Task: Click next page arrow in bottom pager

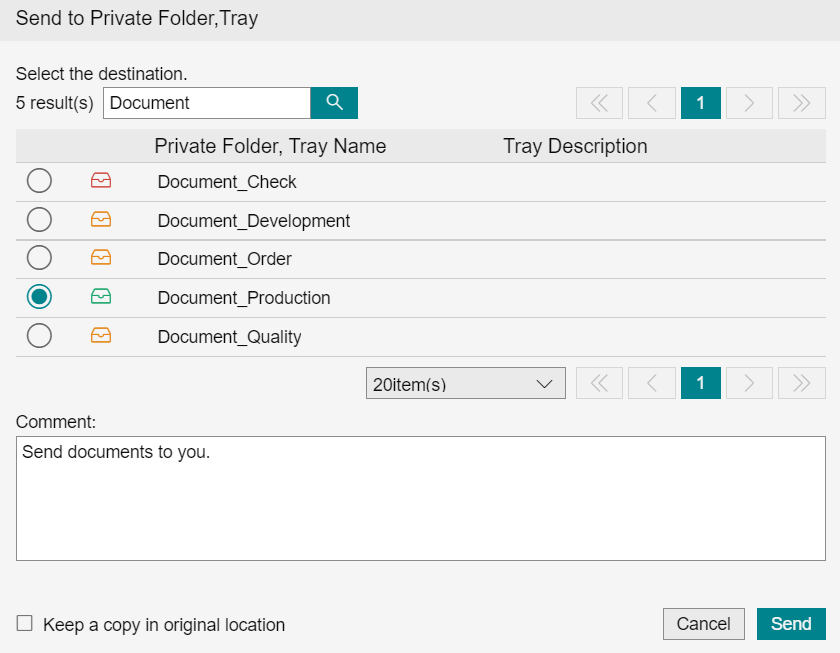Action: pyautogui.click(x=749, y=383)
